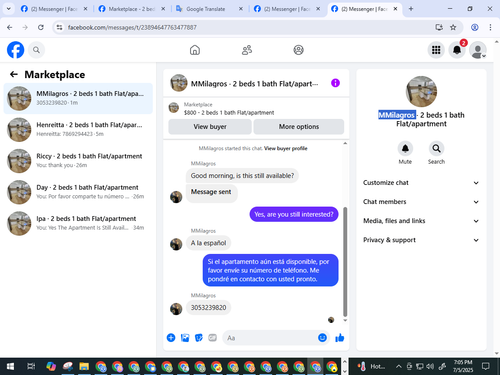Expand Media, files and links section
500x375 pixels.
coord(421,221)
